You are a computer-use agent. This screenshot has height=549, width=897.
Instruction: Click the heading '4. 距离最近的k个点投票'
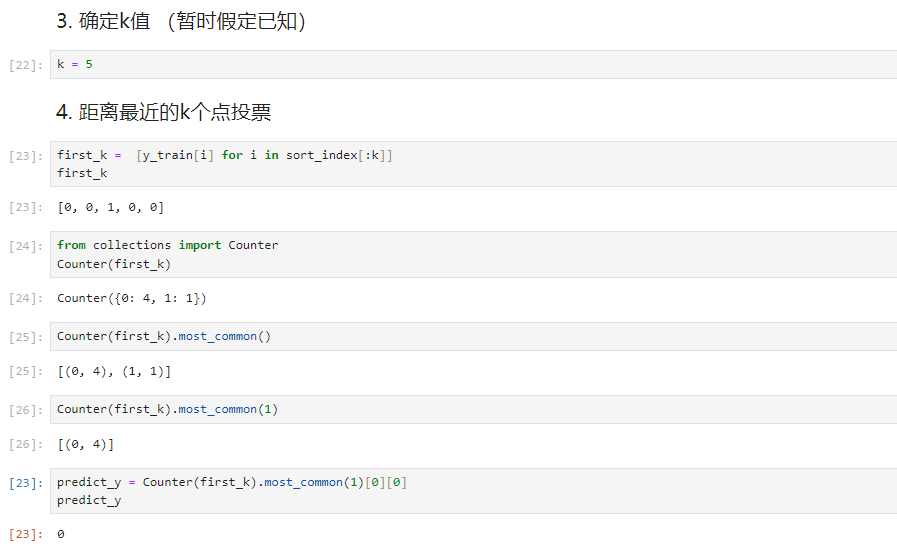click(x=164, y=112)
